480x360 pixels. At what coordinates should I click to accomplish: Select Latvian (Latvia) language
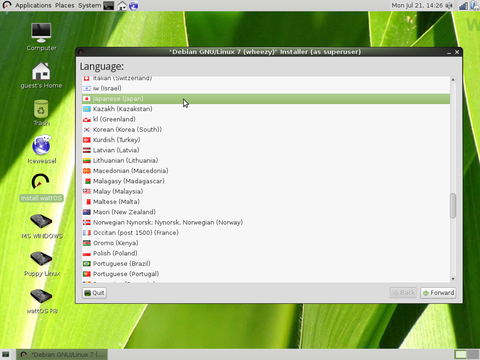pos(266,150)
